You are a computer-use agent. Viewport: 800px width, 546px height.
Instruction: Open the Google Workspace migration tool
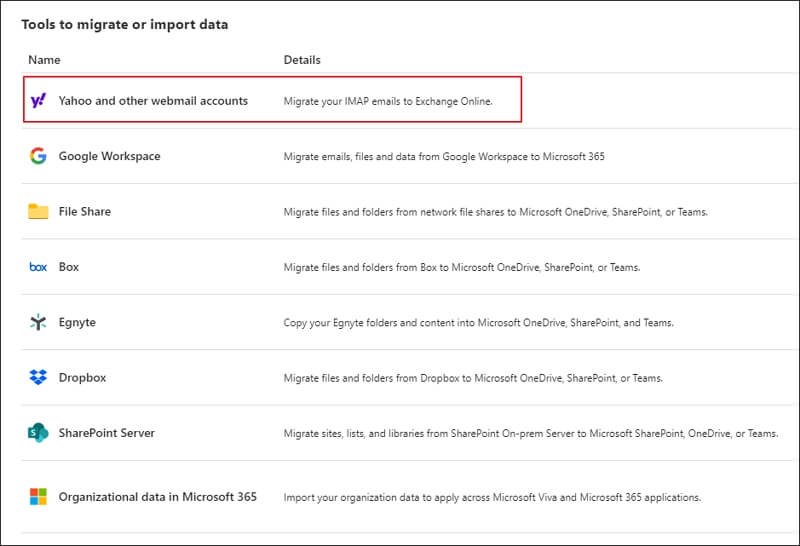tap(109, 156)
